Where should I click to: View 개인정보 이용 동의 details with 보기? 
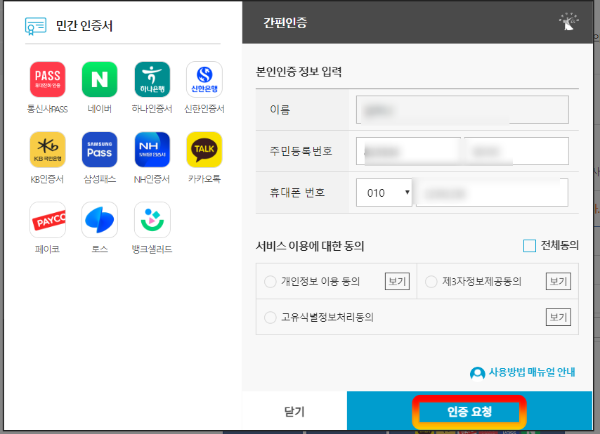pos(397,281)
